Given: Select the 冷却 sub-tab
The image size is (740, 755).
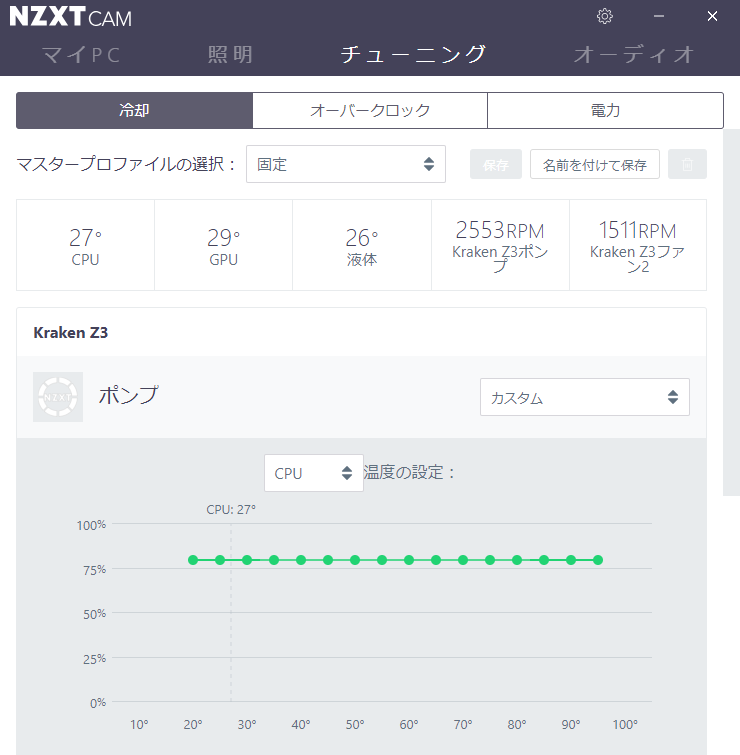Looking at the screenshot, I should [134, 110].
